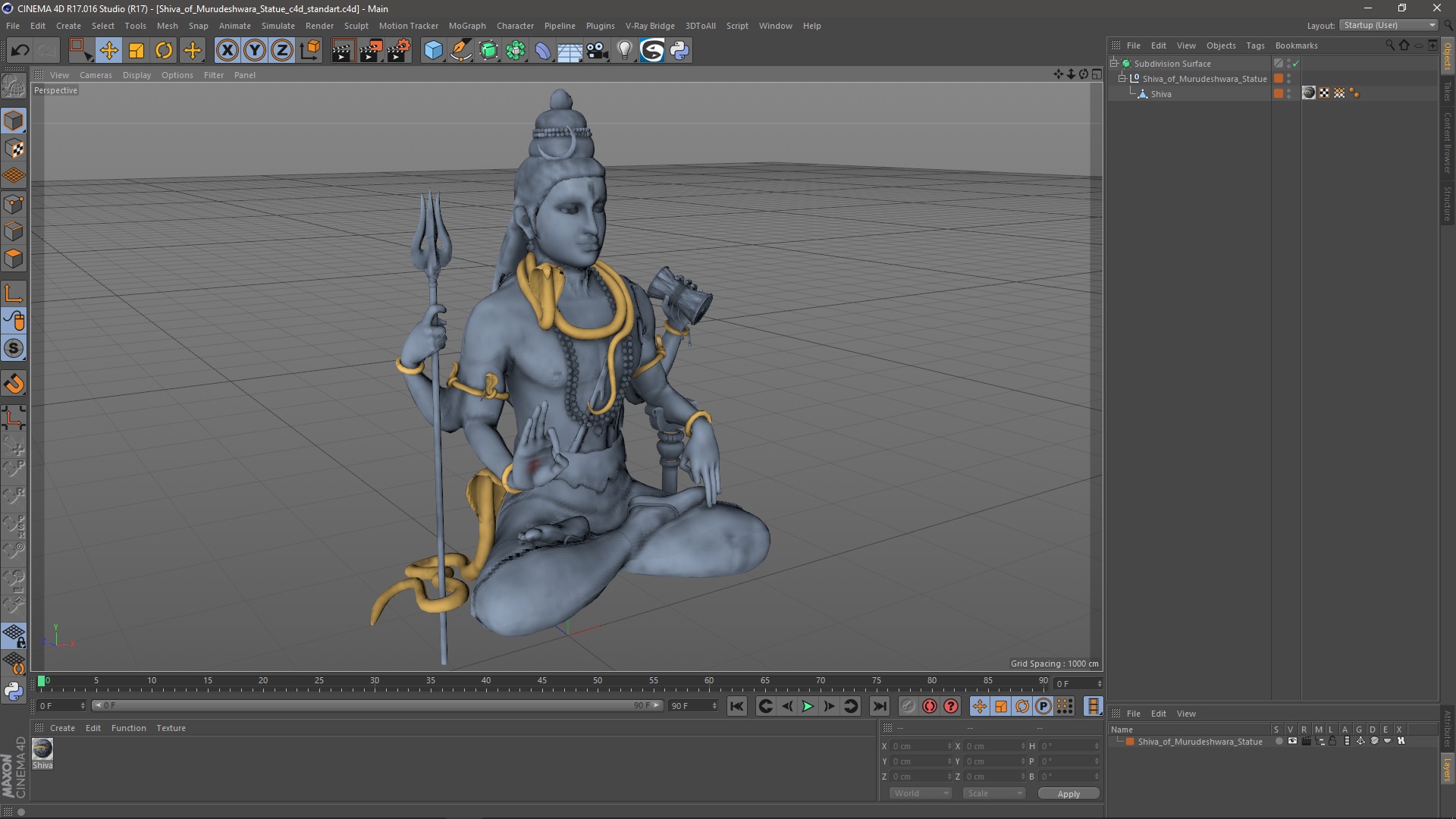Click the Undo arrow icon
This screenshot has height=819, width=1456.
(20, 50)
